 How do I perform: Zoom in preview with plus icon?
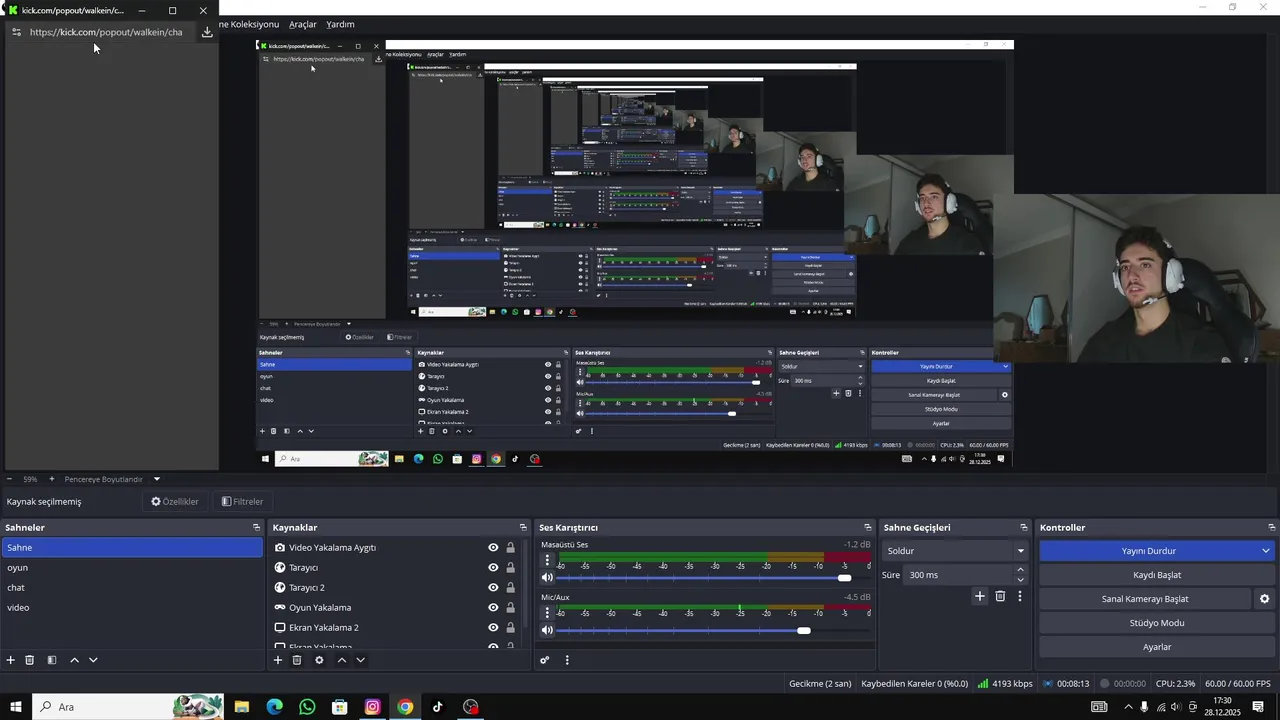coord(52,479)
